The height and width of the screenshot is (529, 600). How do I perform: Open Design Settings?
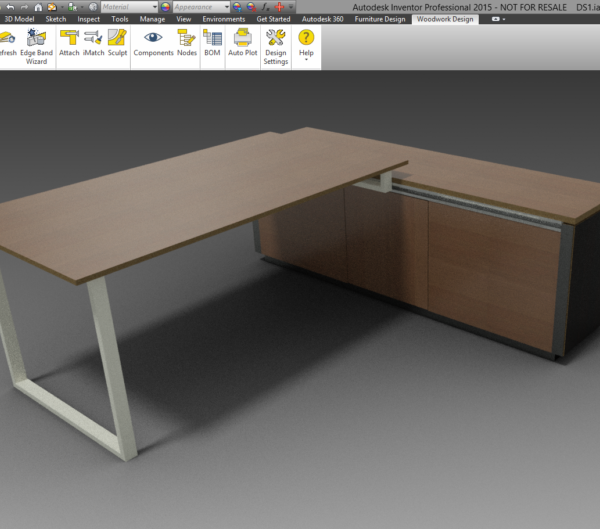(276, 45)
